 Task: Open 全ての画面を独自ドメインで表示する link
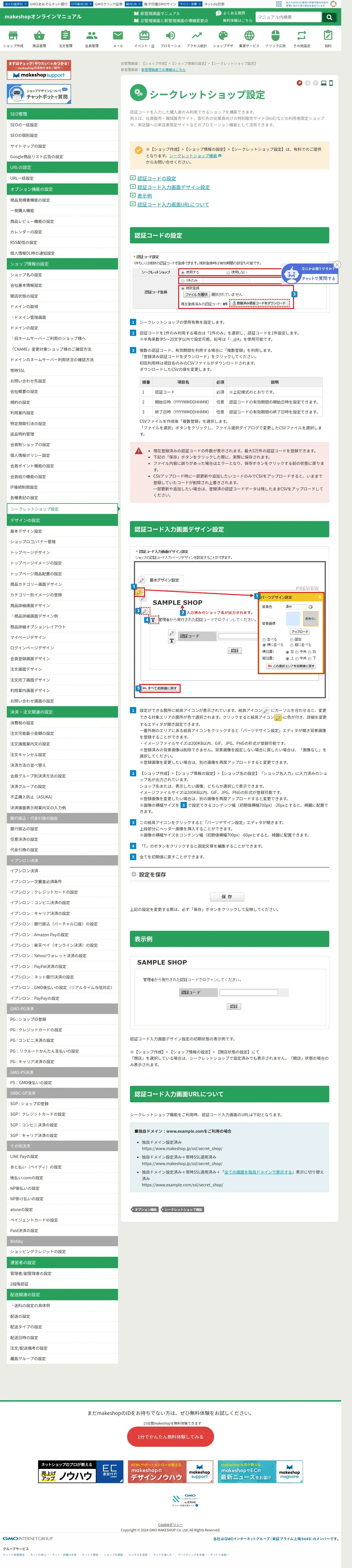pos(258,1172)
